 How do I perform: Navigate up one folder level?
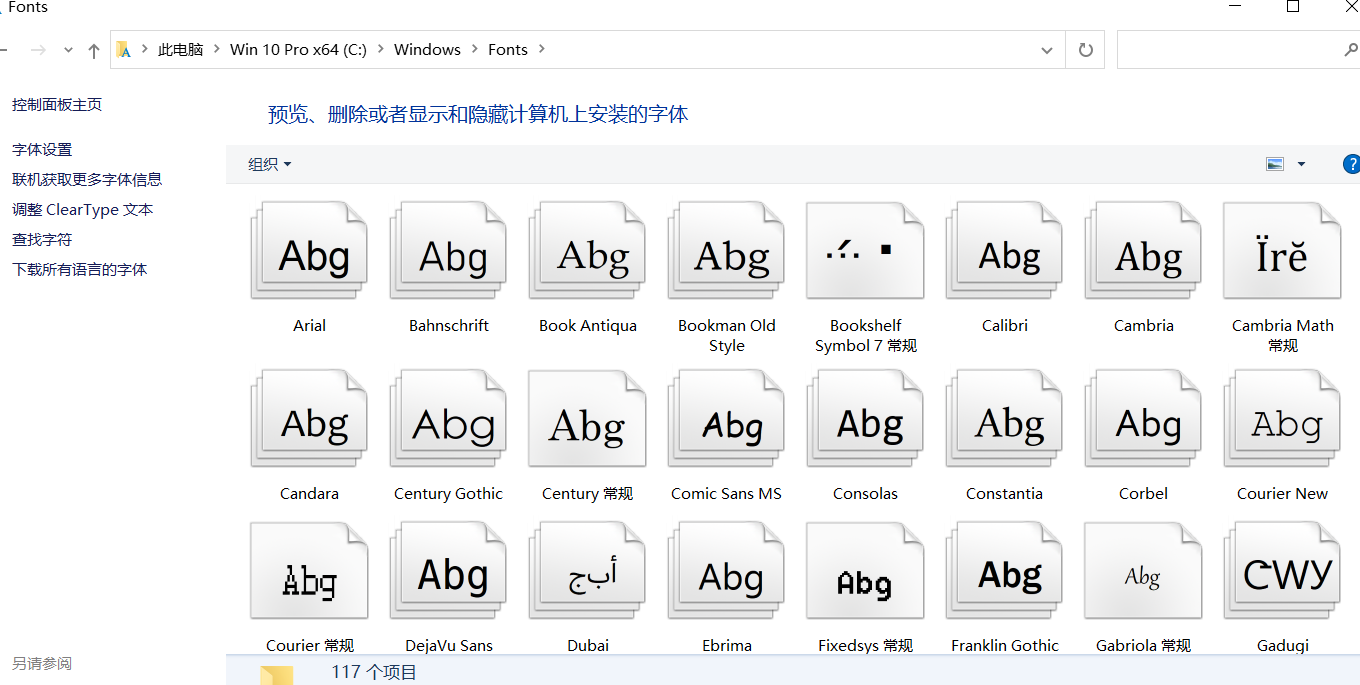point(93,49)
